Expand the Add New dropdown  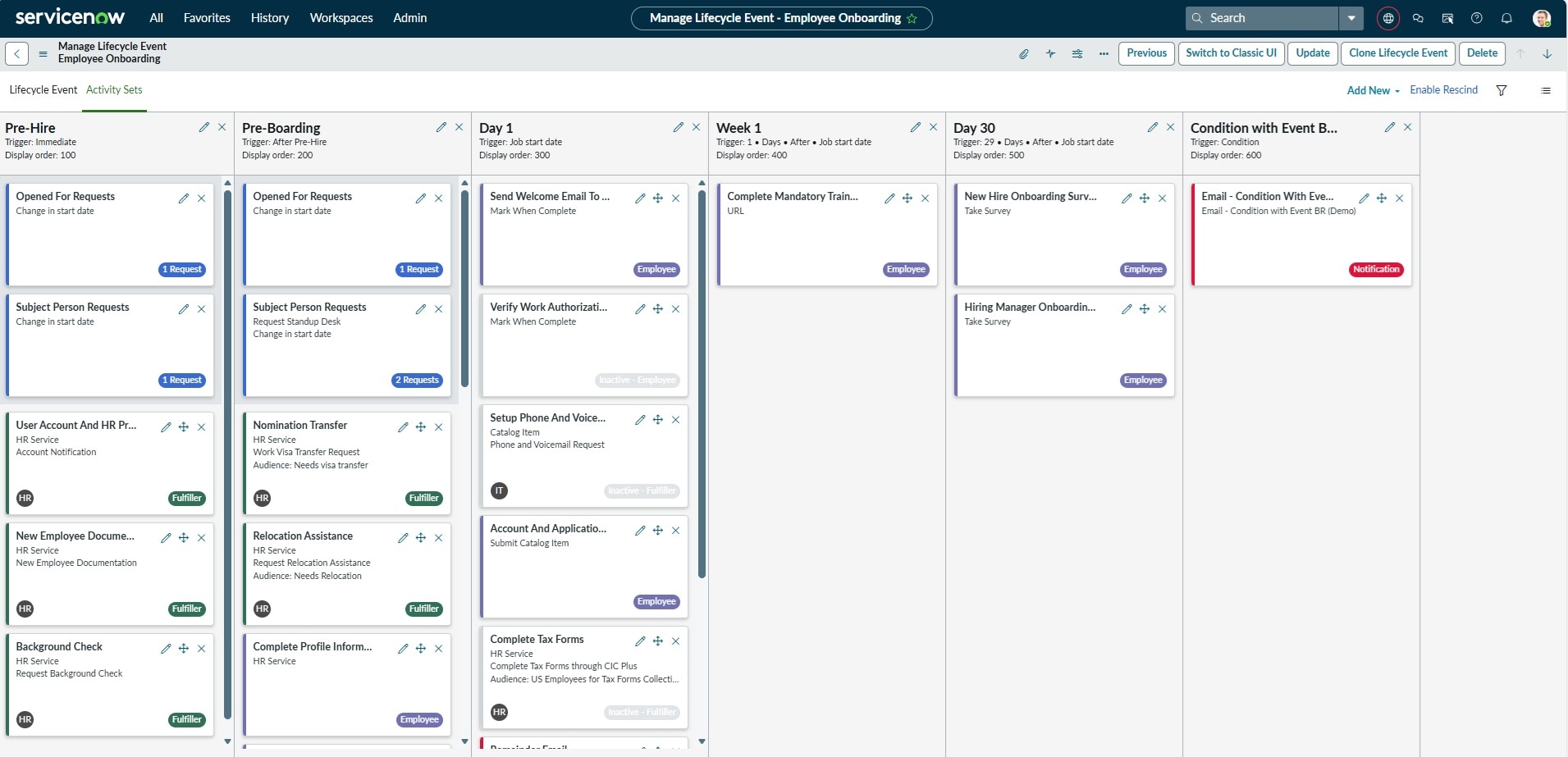pyautogui.click(x=1373, y=90)
